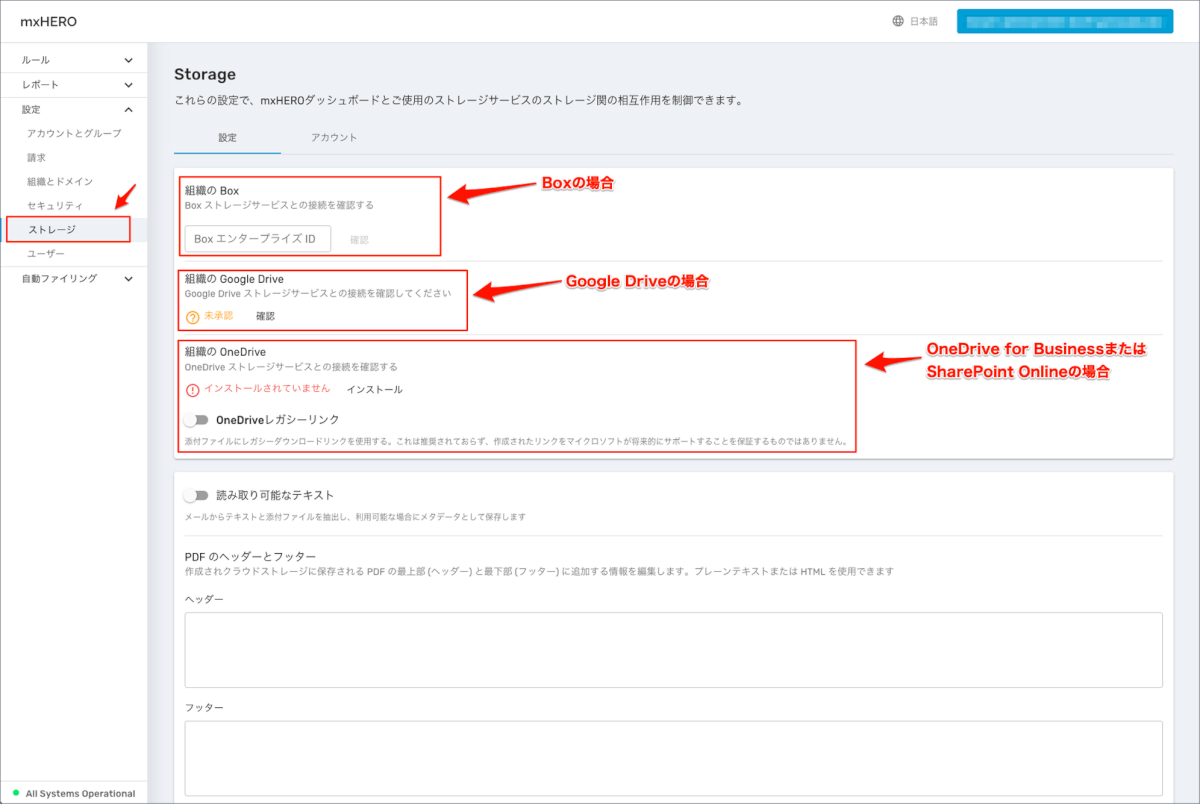Expand the 自動ファイリング sidebar section
The image size is (1200, 804).
74,279
